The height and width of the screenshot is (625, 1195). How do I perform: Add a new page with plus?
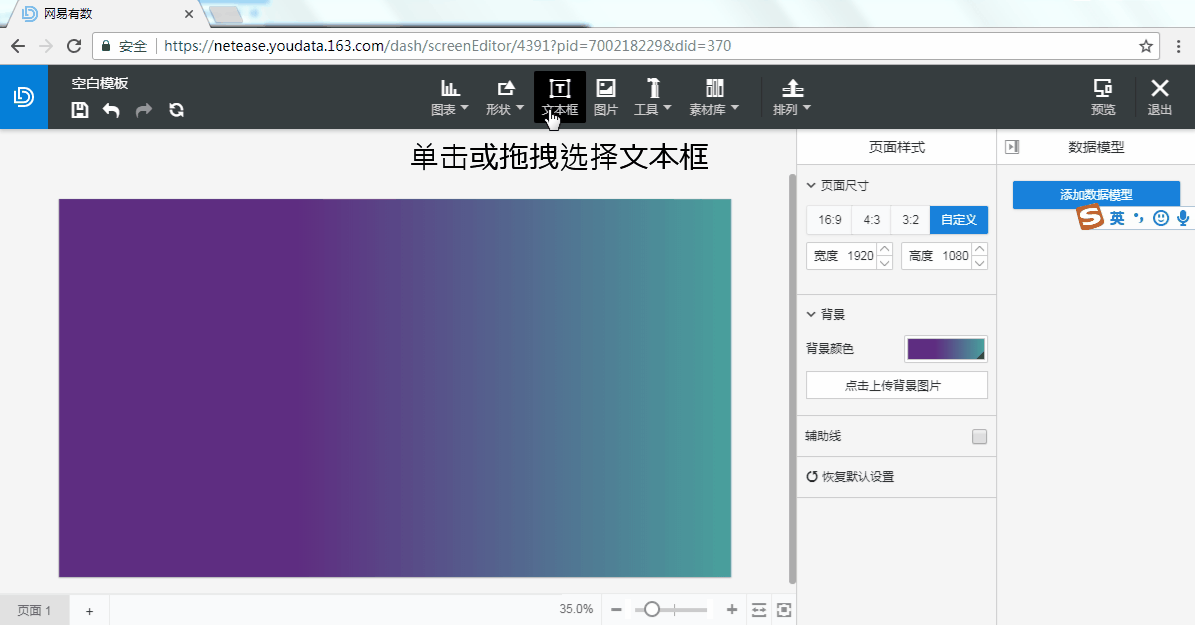click(x=89, y=611)
